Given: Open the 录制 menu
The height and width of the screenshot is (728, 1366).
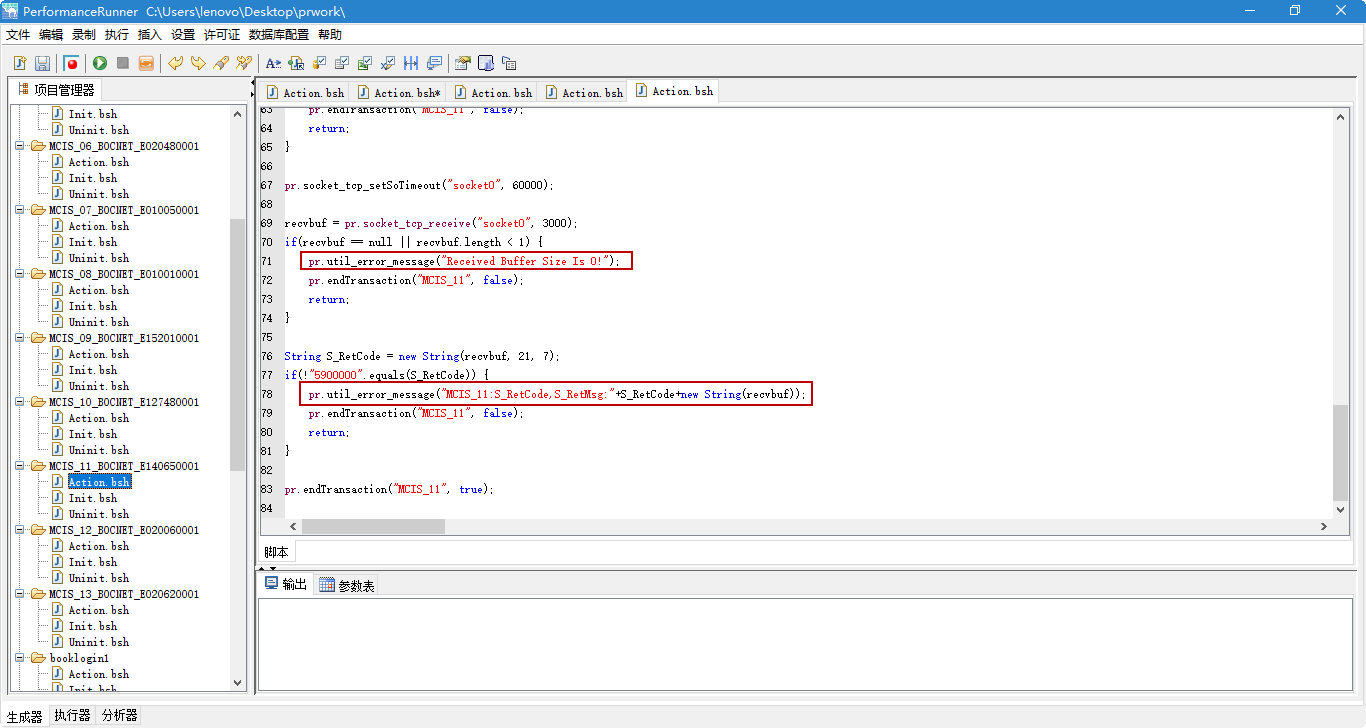Looking at the screenshot, I should (84, 35).
